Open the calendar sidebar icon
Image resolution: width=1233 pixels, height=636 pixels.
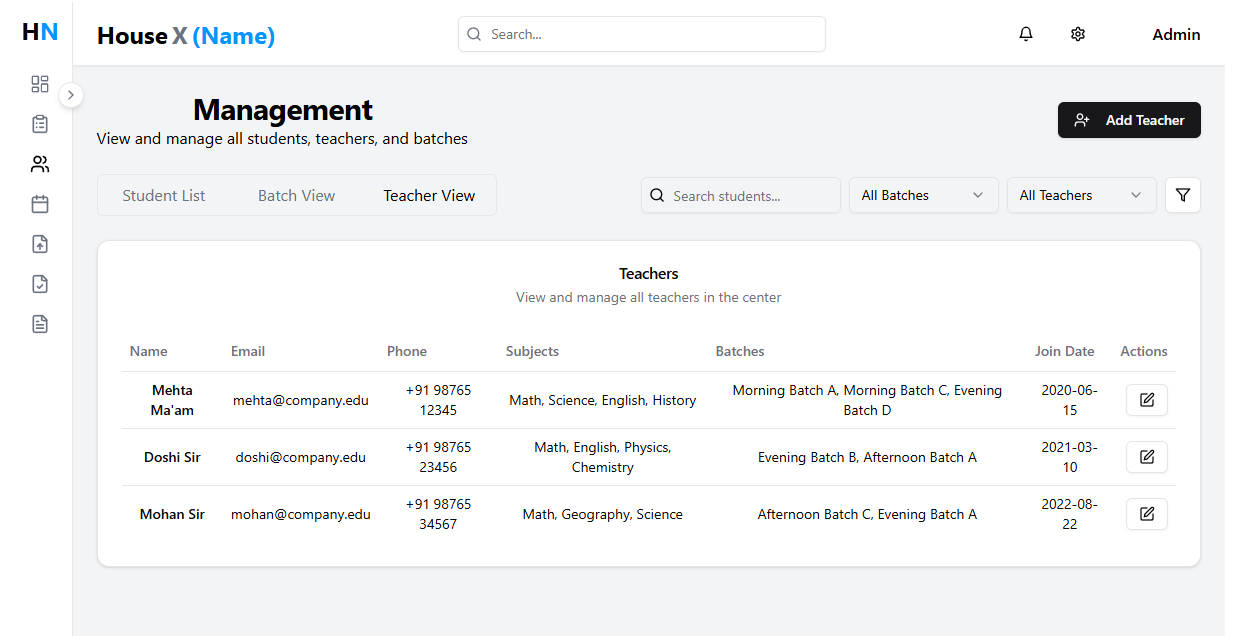(x=40, y=204)
